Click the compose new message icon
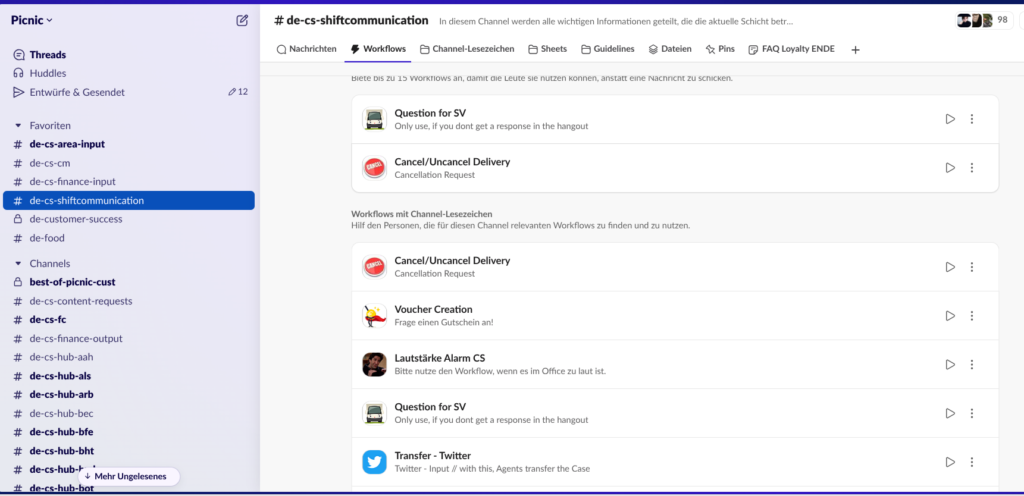Viewport: 1024px width, 496px height. [242, 20]
